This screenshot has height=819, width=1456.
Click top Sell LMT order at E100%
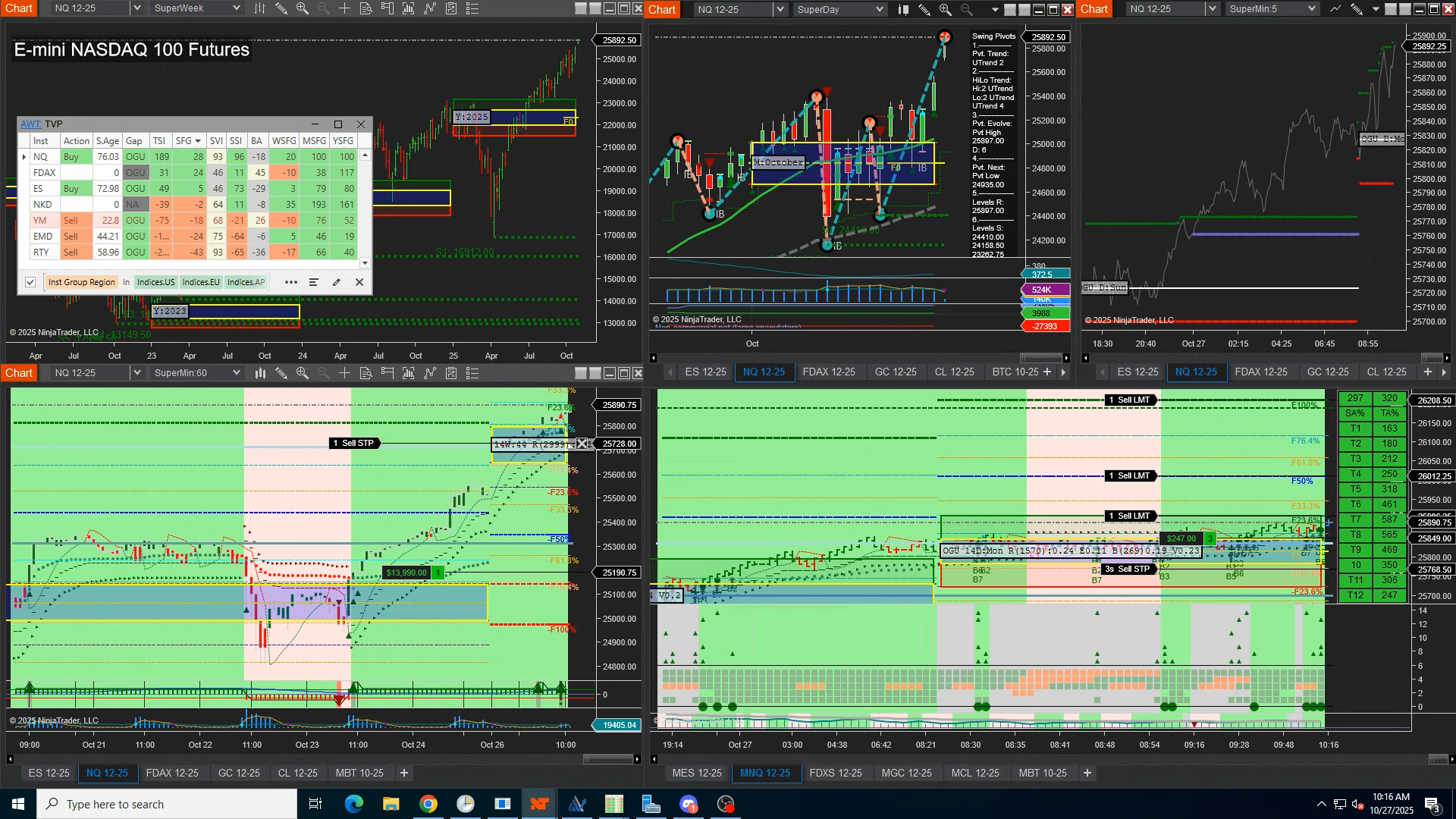pos(1129,400)
